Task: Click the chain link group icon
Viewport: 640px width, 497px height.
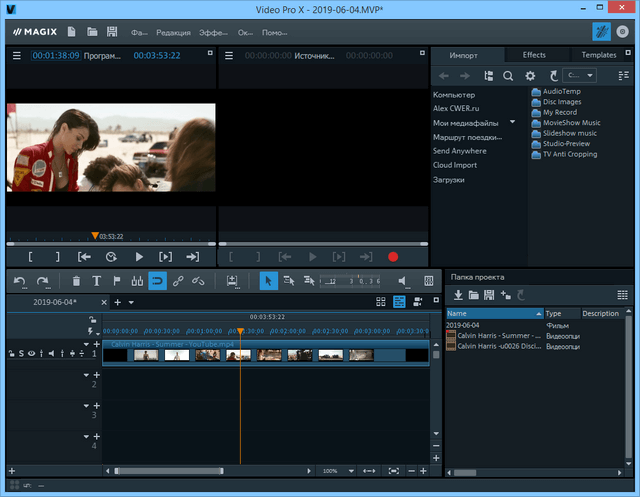Action: 178,282
